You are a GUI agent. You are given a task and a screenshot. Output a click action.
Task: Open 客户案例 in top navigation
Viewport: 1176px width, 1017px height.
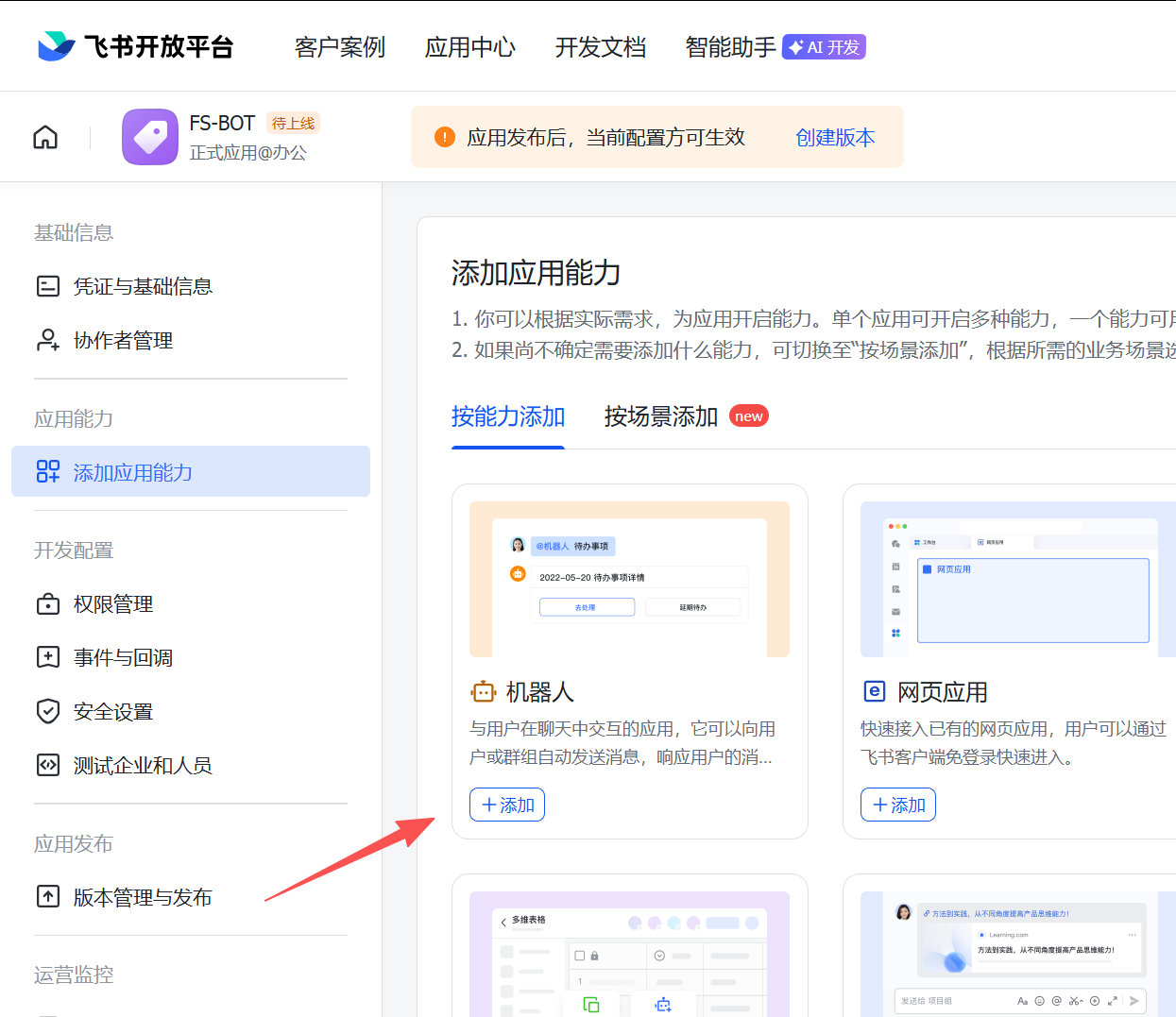pyautogui.click(x=340, y=47)
